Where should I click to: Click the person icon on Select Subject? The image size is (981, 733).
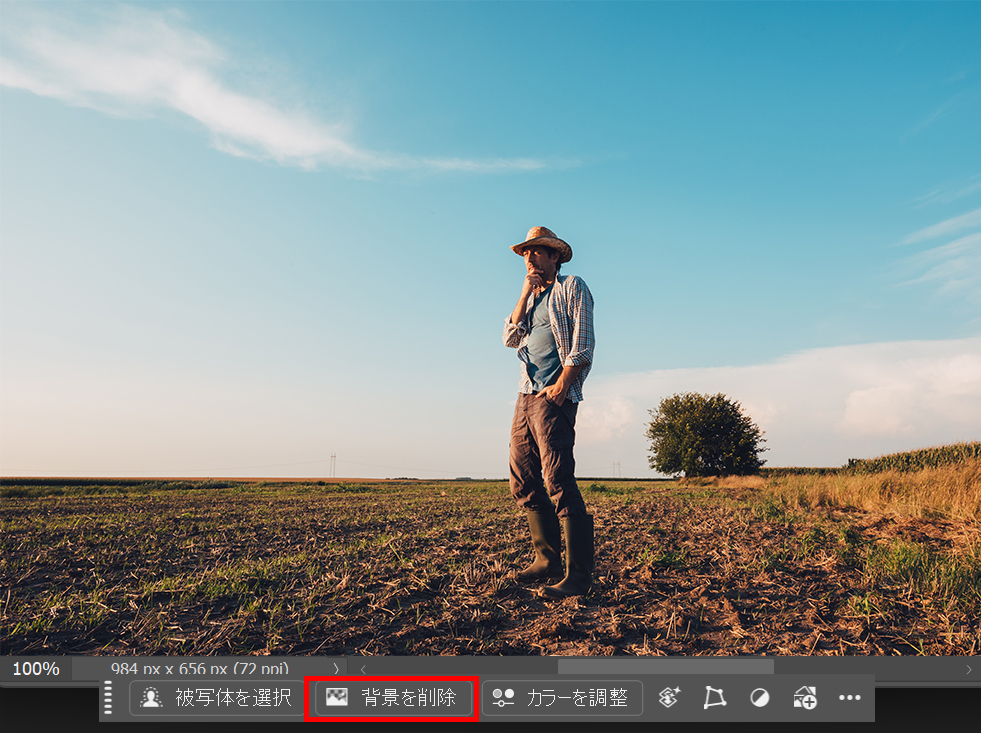tap(151, 698)
